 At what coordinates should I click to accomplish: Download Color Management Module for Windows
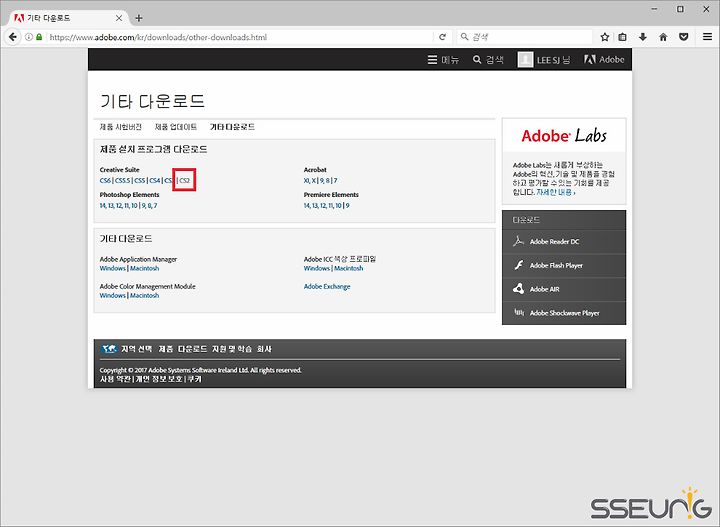coord(112,295)
